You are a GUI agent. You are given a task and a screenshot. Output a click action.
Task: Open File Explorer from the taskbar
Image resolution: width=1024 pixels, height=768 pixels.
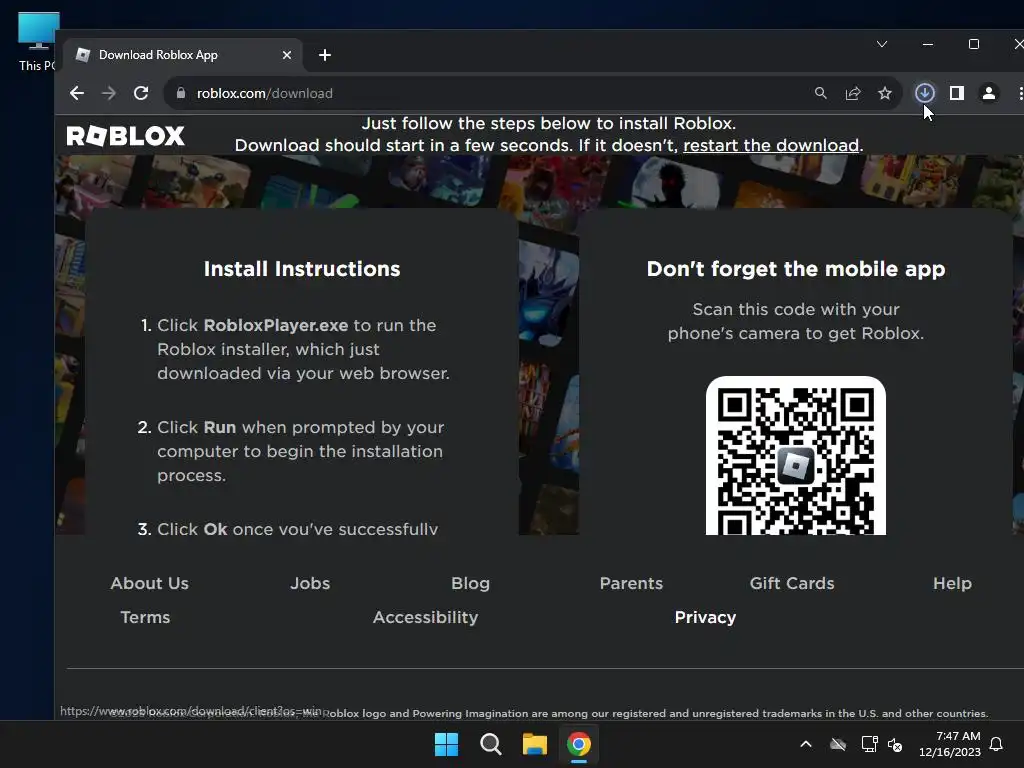click(x=534, y=744)
